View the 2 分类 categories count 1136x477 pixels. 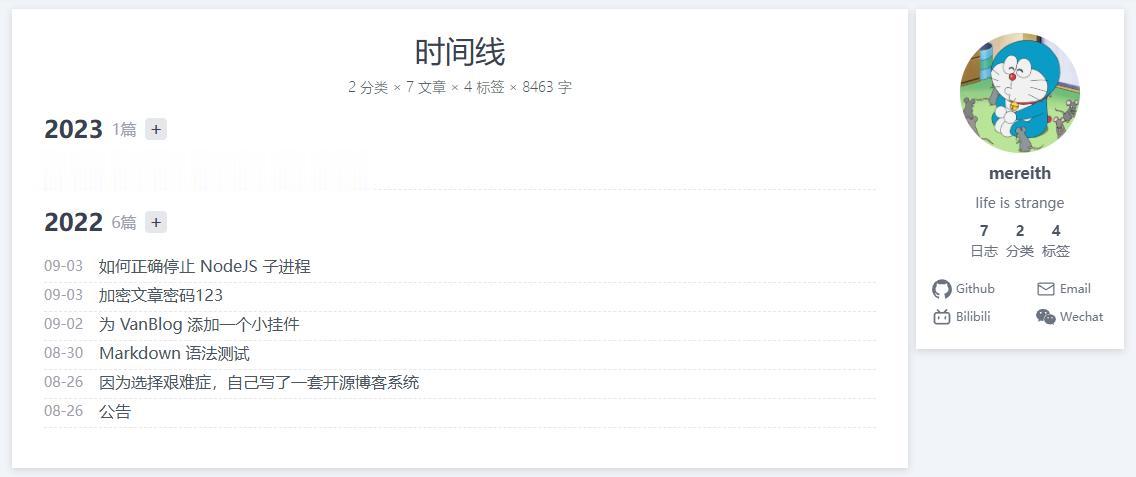[x=1020, y=241]
